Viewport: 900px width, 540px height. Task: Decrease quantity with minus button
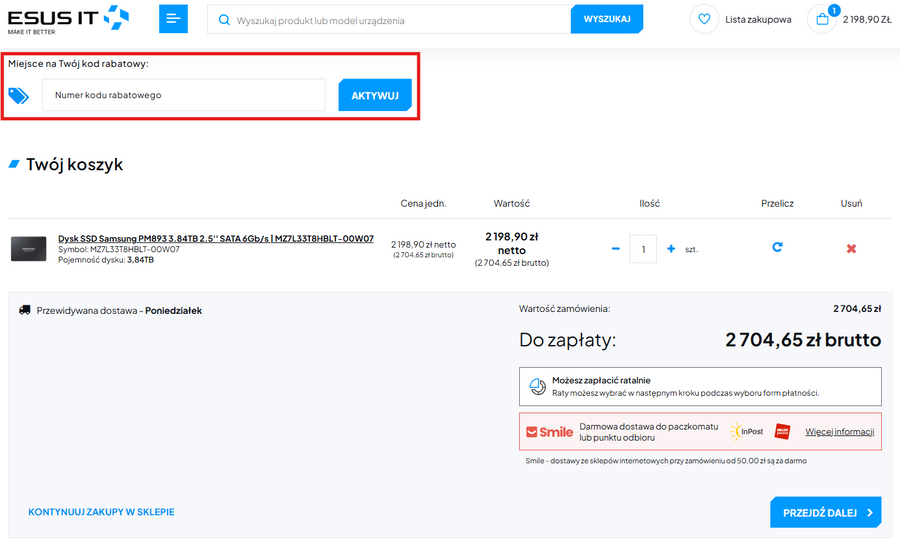[616, 248]
